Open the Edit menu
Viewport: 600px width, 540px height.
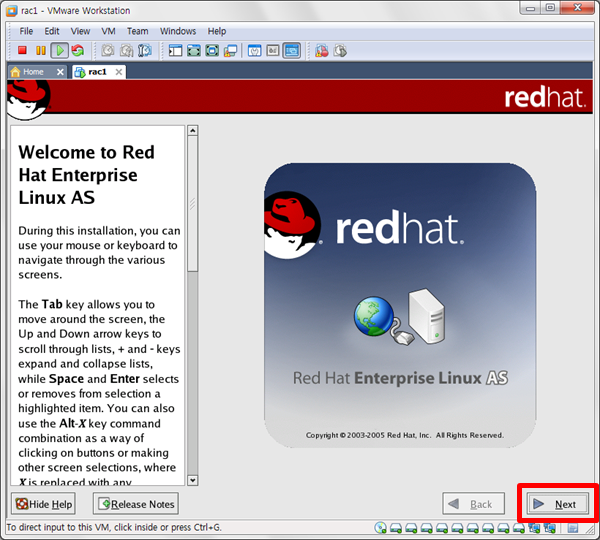tap(52, 31)
